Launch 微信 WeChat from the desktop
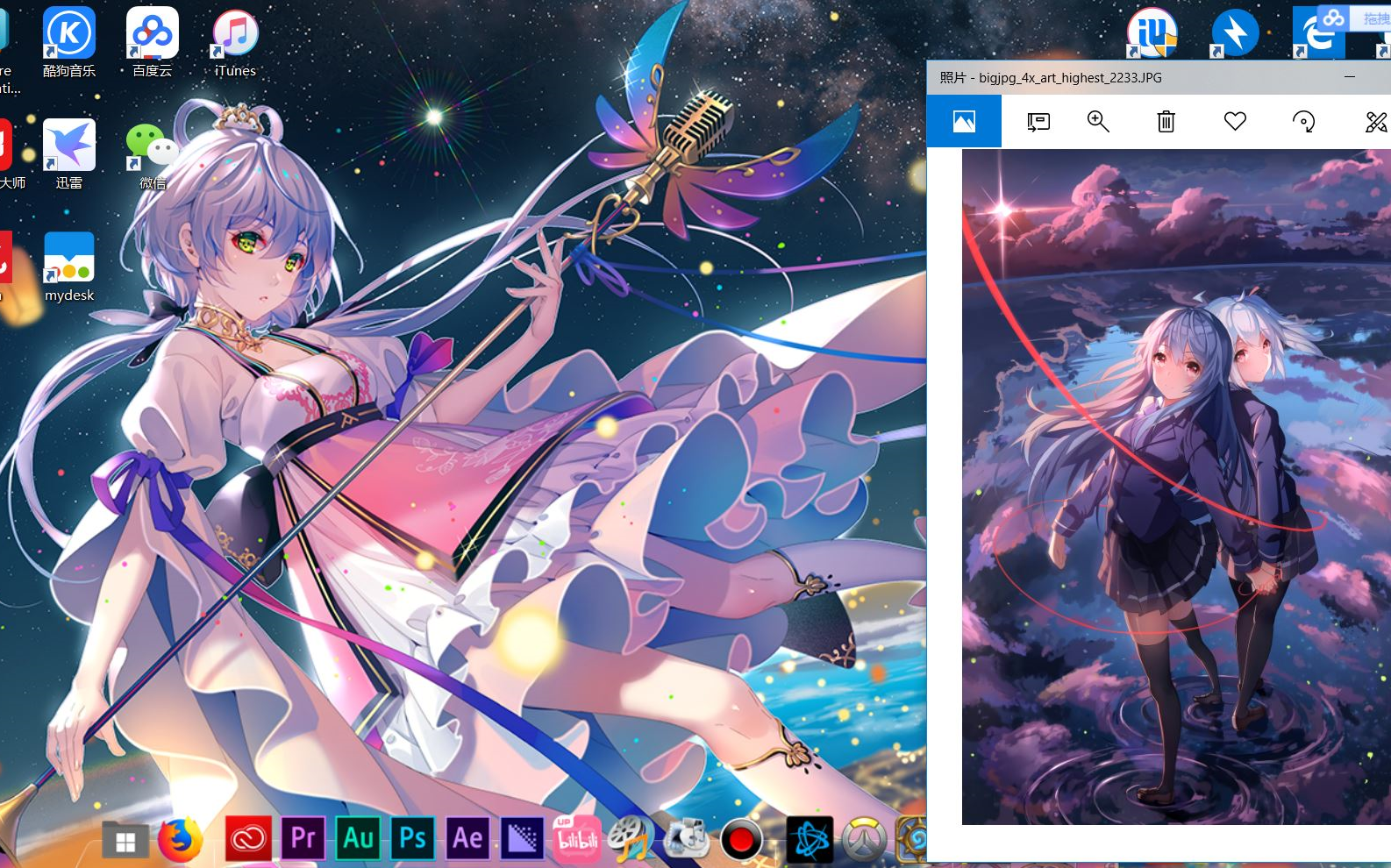This screenshot has width=1391, height=868. (153, 154)
